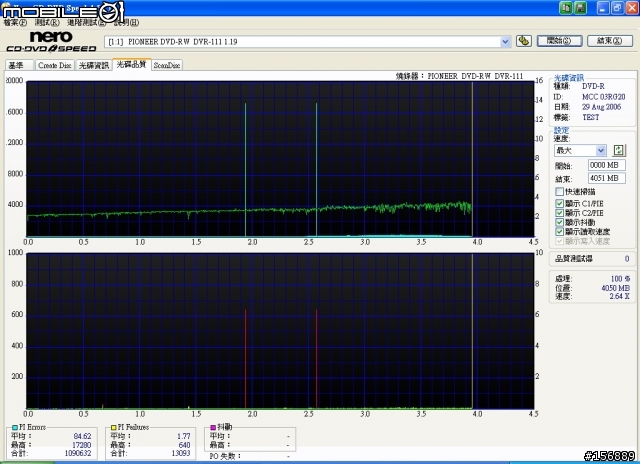Viewport: 640px width, 464px height.
Task: Click the PO 失敗 label
Action: [x=225, y=456]
